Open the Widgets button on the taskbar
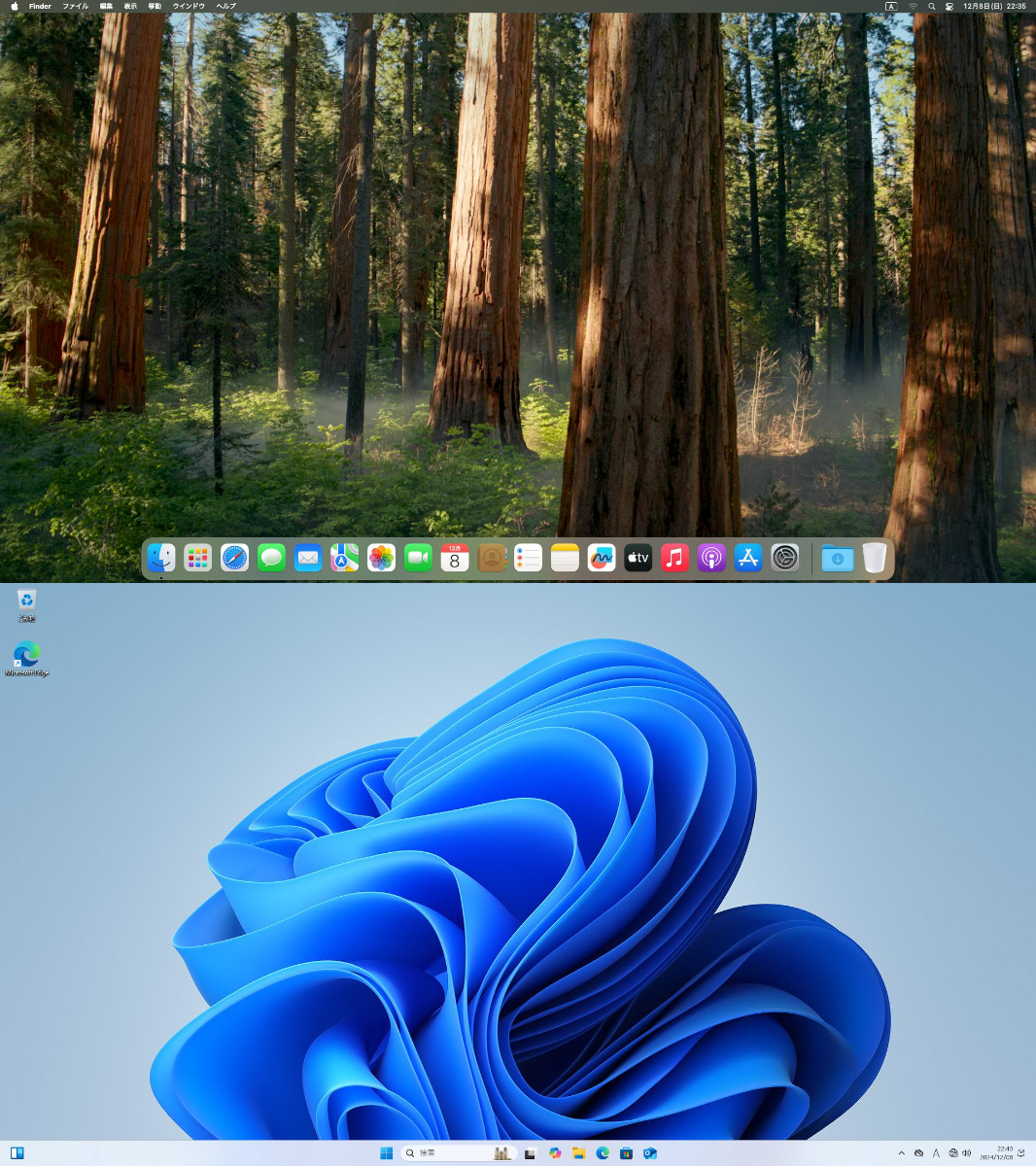Screen dimensions: 1036x1166 pos(17,1153)
